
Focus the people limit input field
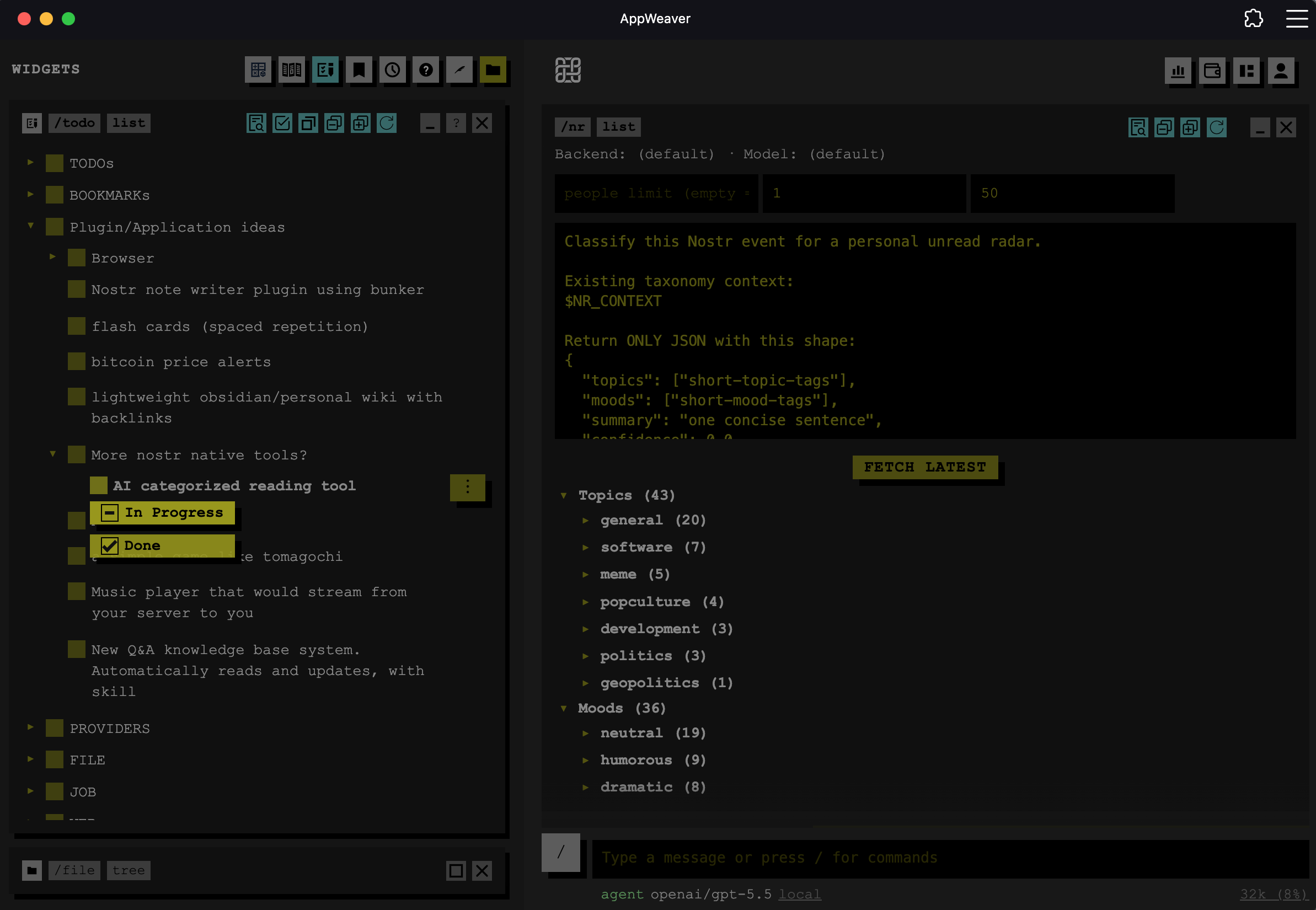pos(656,193)
